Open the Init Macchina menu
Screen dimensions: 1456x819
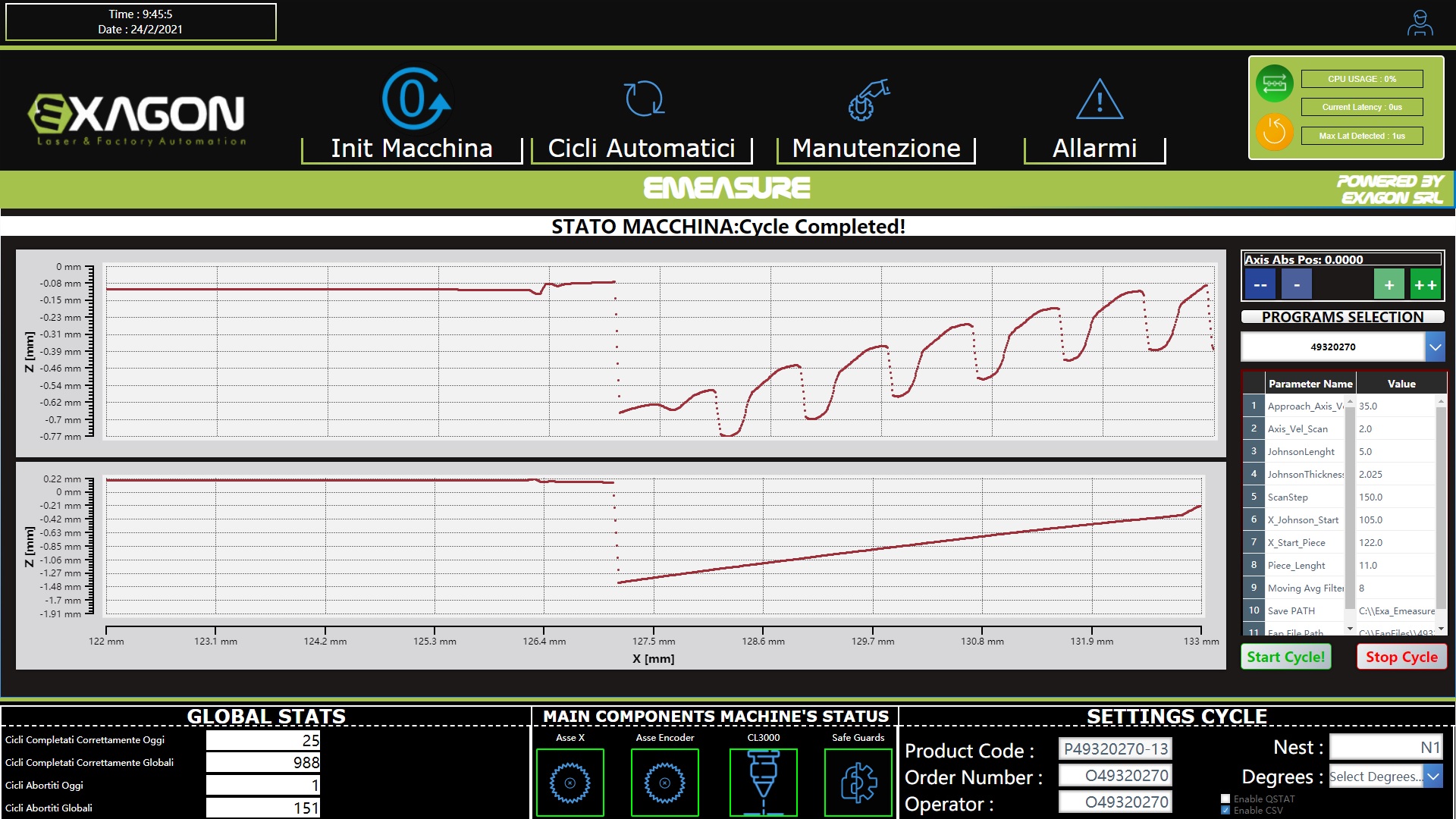click(412, 149)
